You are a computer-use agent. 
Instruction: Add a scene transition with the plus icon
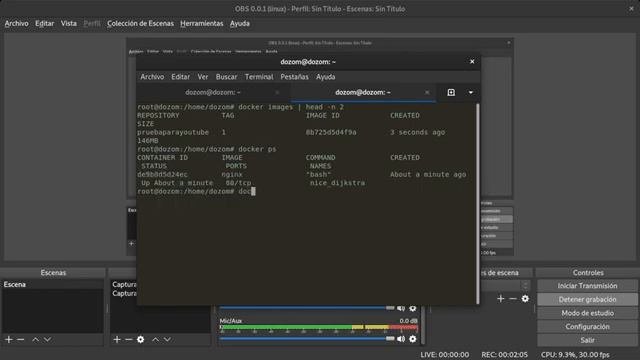(501, 299)
